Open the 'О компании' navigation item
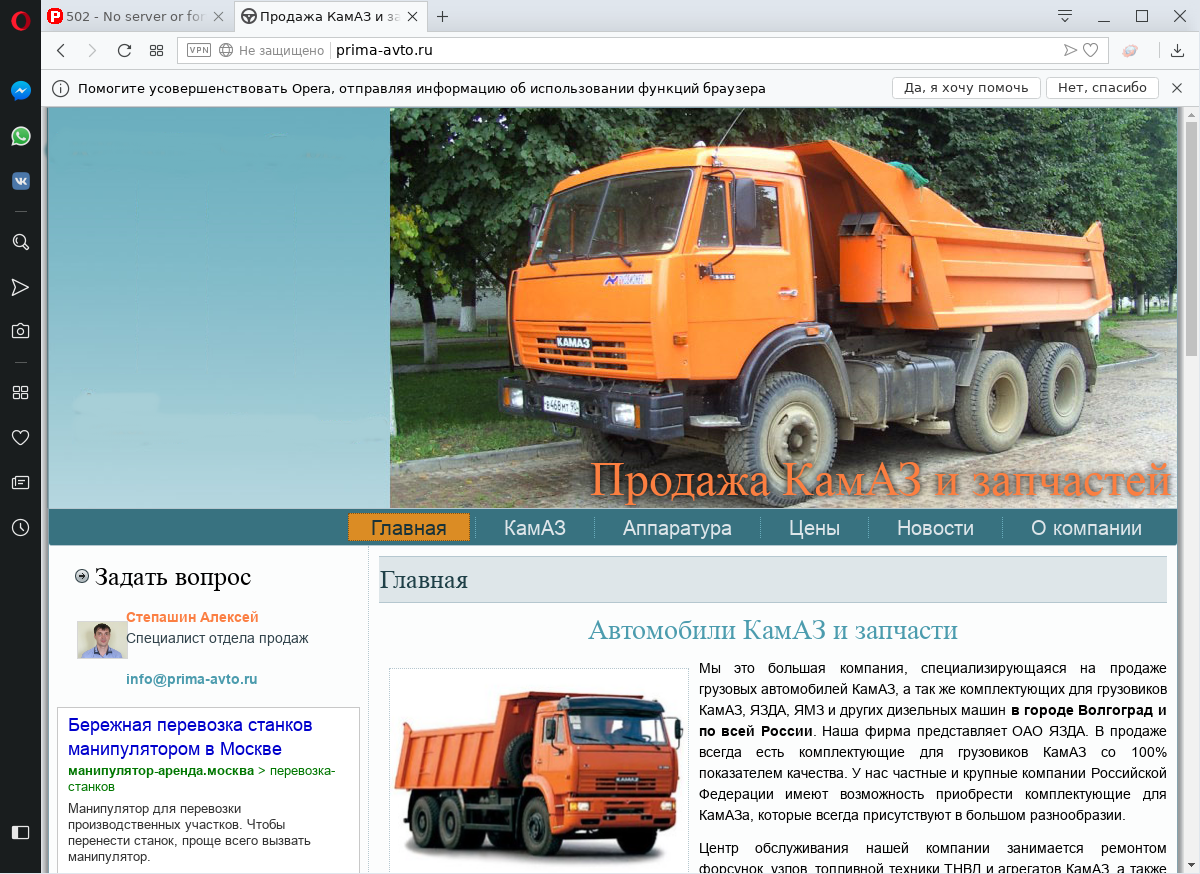Viewport: 1200px width, 874px height. coord(1086,528)
